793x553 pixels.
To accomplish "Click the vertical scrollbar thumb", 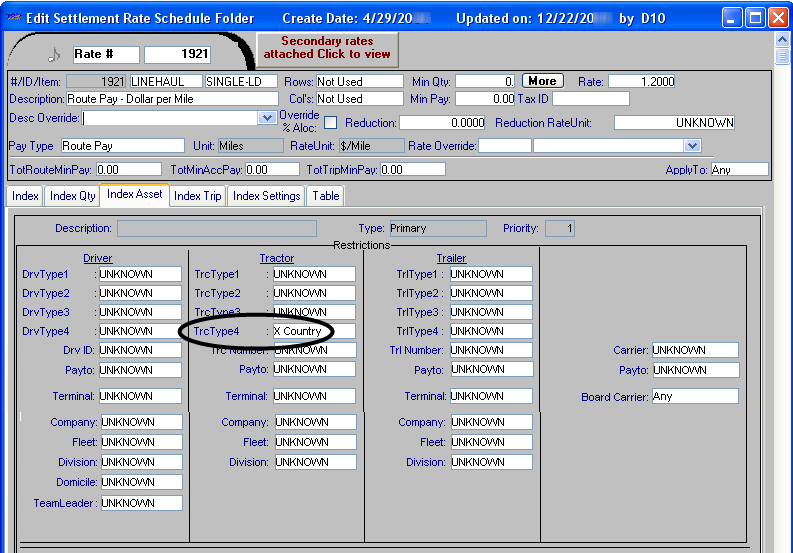I will pos(782,56).
